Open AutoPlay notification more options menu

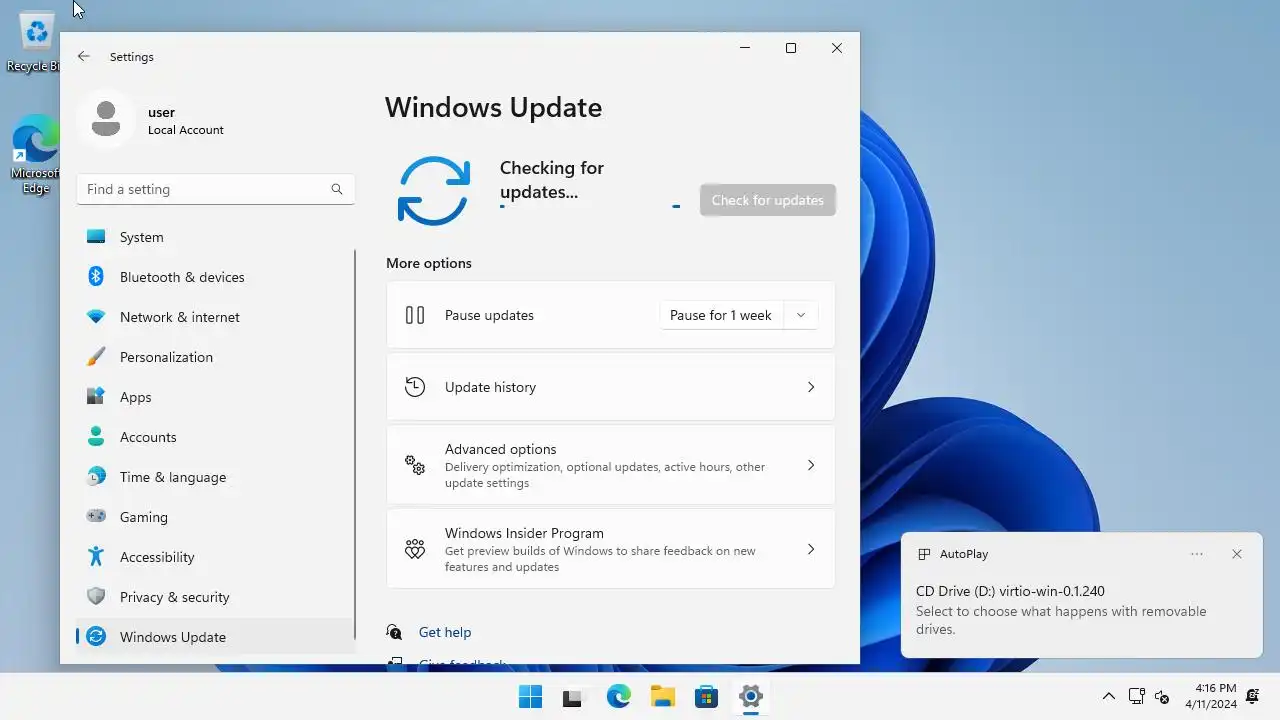point(1197,554)
